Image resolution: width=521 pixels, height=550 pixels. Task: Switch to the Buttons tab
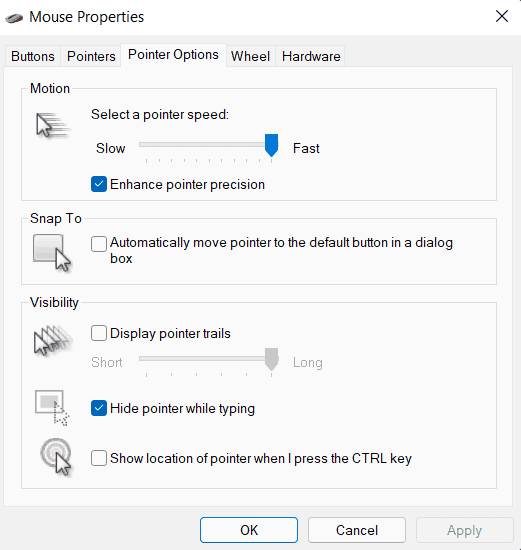coord(33,56)
